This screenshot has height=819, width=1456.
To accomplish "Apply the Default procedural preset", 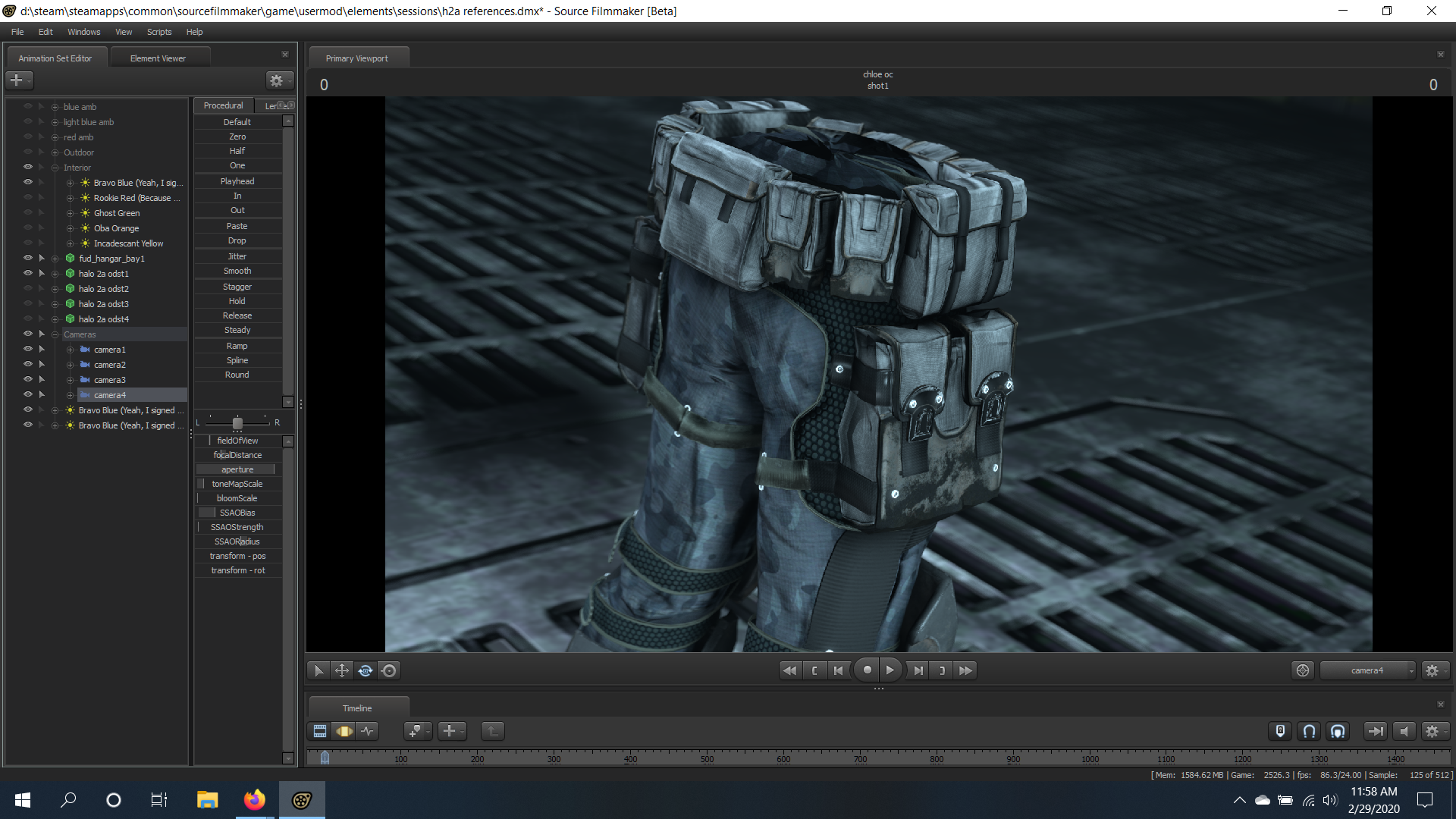I will click(x=237, y=122).
